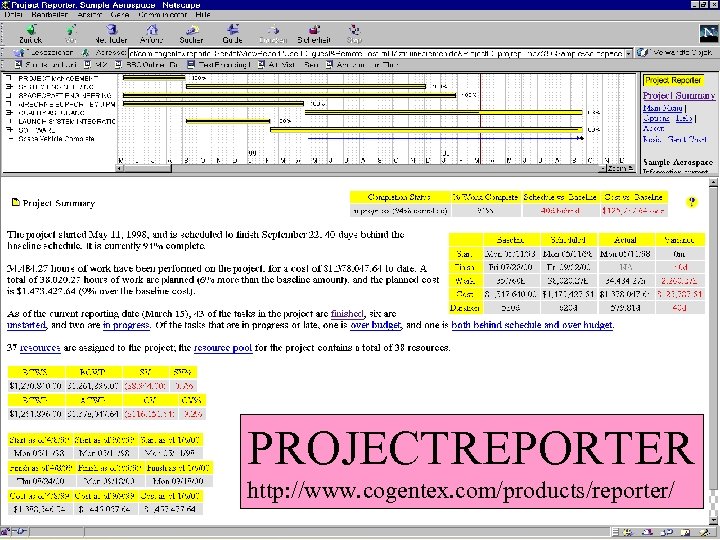This screenshot has width=720, height=540.
Task: Open the BBC Online bookmark
Action: [147, 65]
